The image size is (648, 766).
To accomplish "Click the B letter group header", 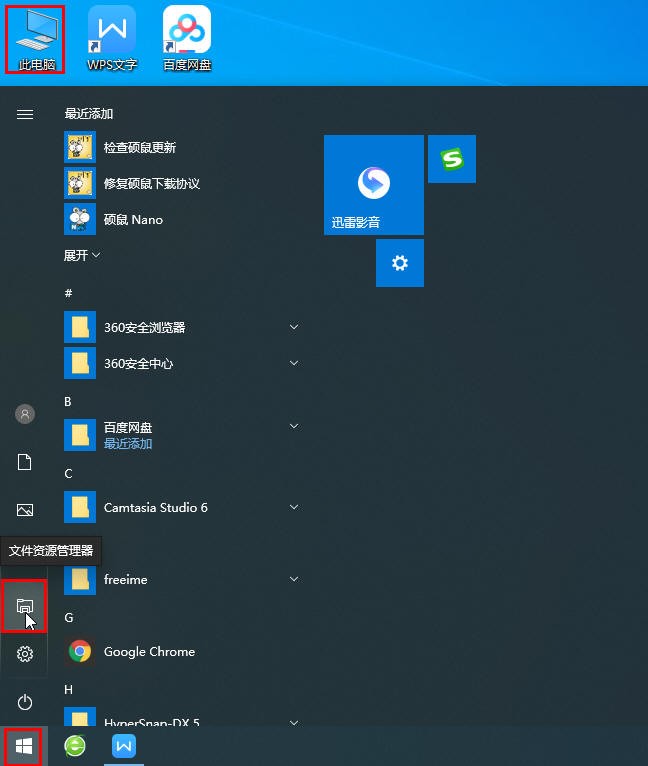I will (68, 402).
